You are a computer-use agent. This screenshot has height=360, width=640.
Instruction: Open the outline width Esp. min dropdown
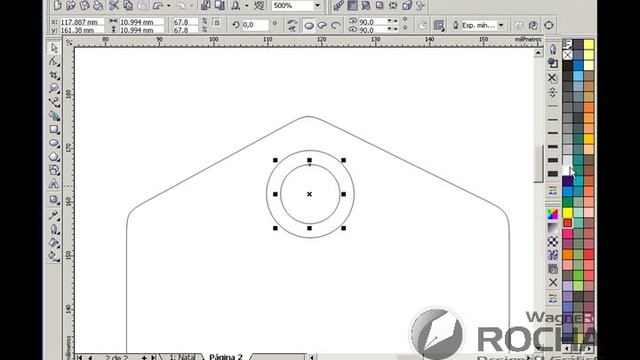tap(501, 25)
